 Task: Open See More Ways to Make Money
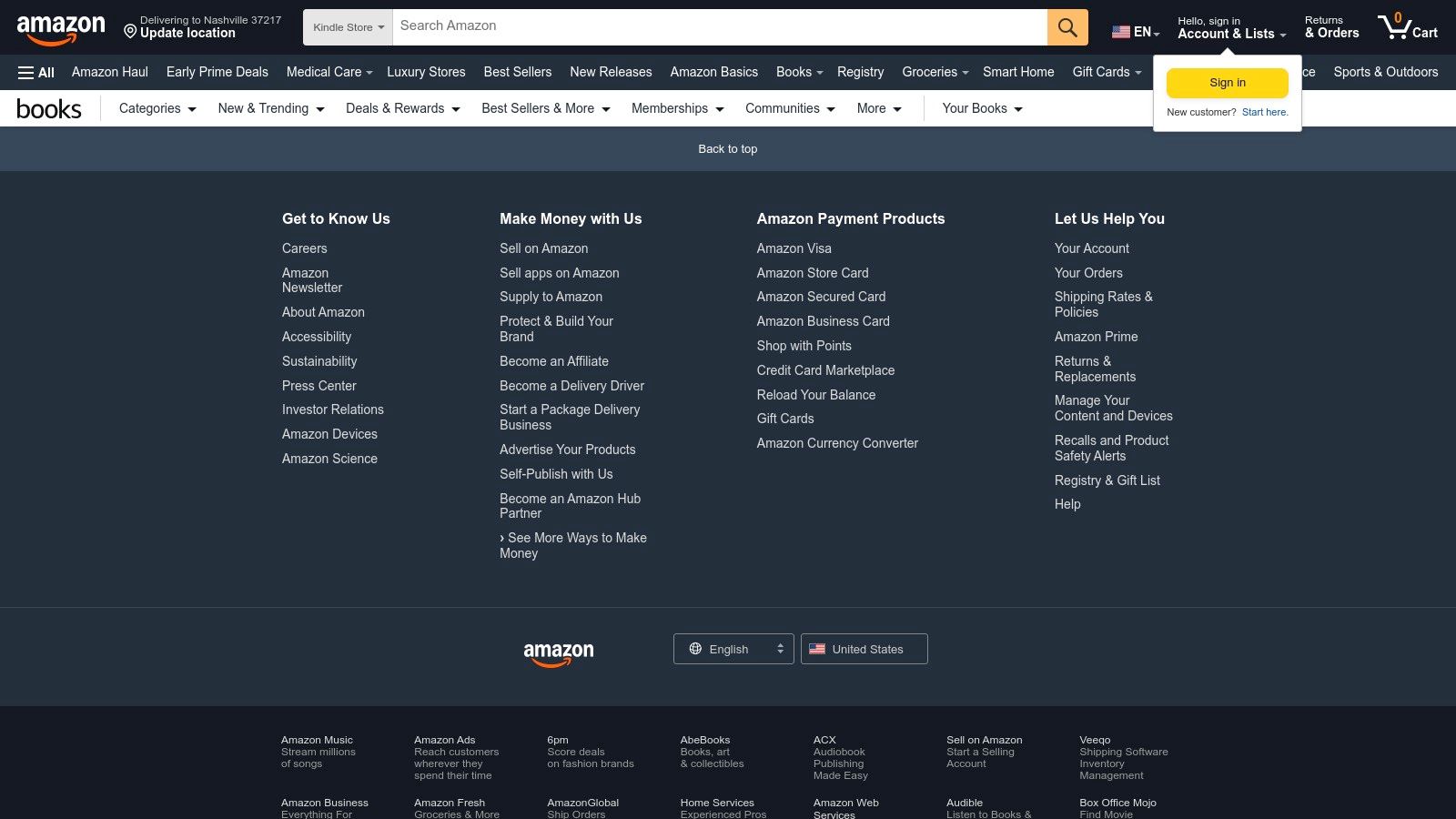coord(573,546)
